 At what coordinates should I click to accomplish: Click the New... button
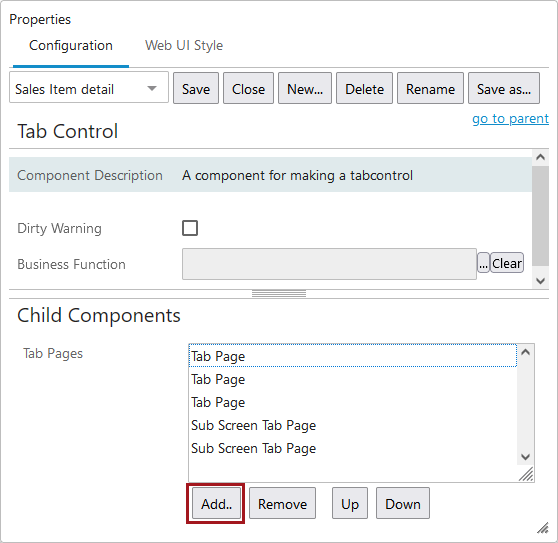point(305,88)
